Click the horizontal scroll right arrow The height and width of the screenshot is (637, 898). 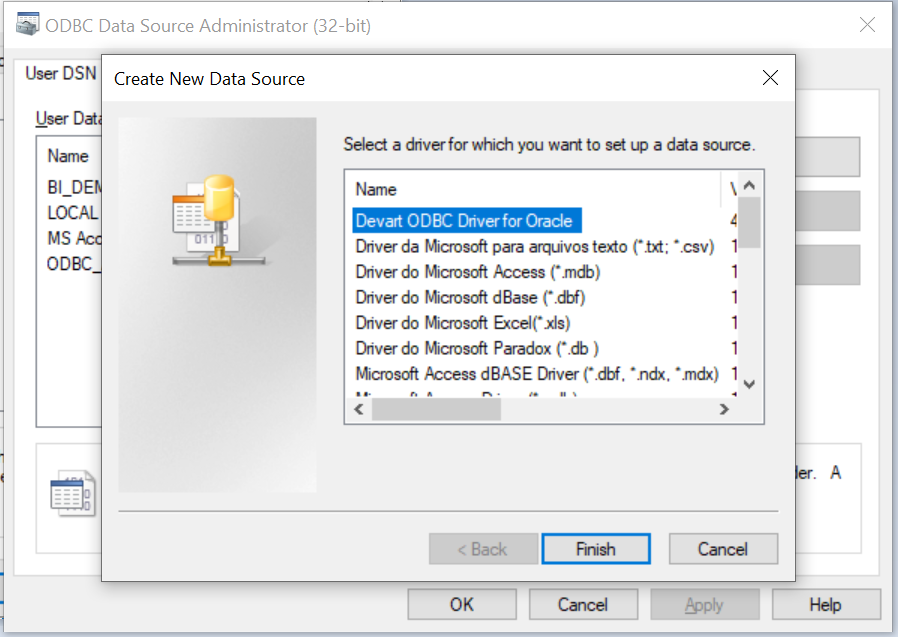[x=724, y=409]
